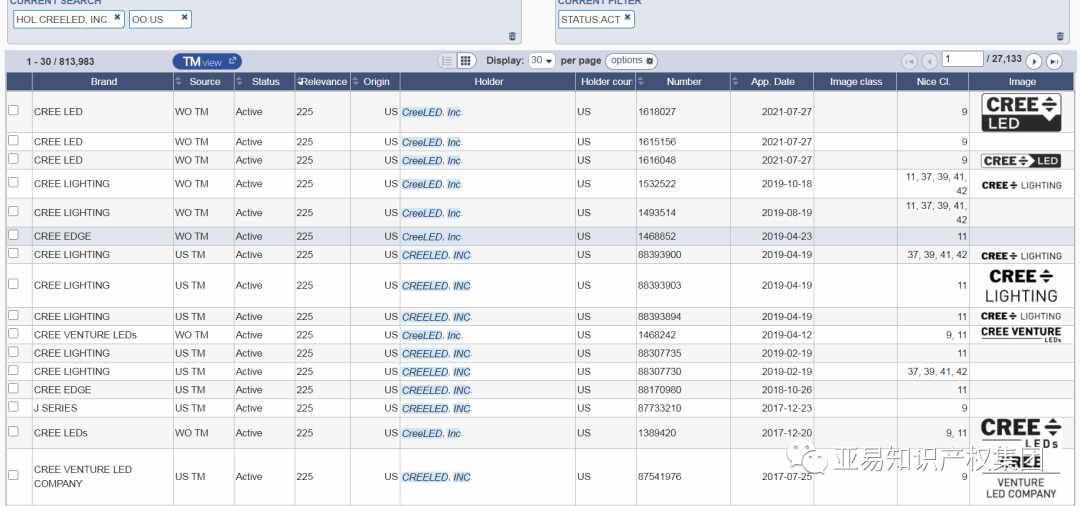The image size is (1080, 506).
Task: Go to the first results page
Action: click(909, 61)
